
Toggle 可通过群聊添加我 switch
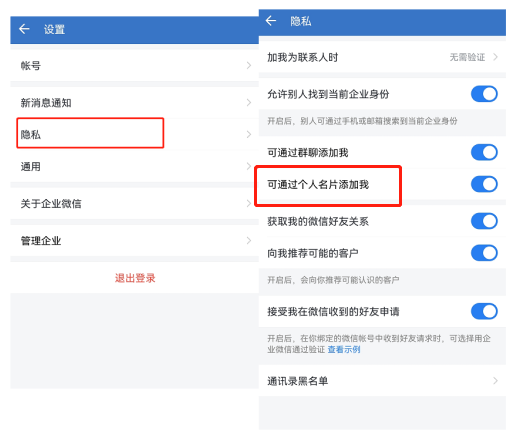(484, 152)
